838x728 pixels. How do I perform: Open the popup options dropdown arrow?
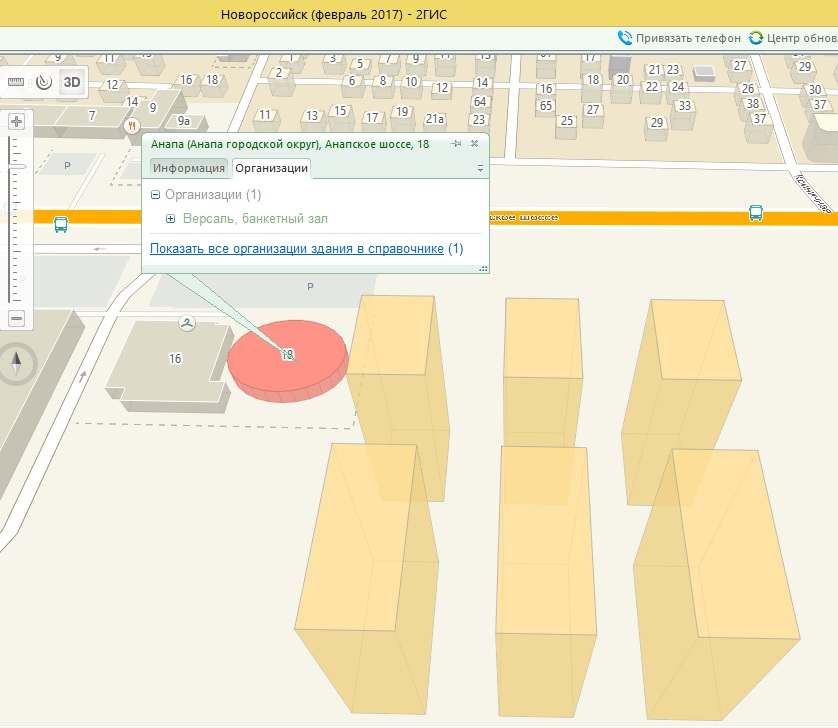[x=480, y=168]
